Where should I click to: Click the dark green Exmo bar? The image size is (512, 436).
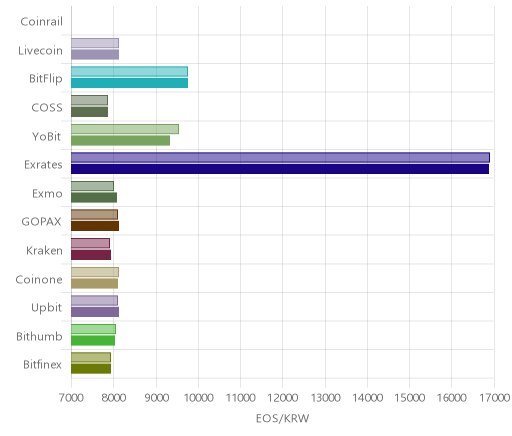pyautogui.click(x=94, y=198)
